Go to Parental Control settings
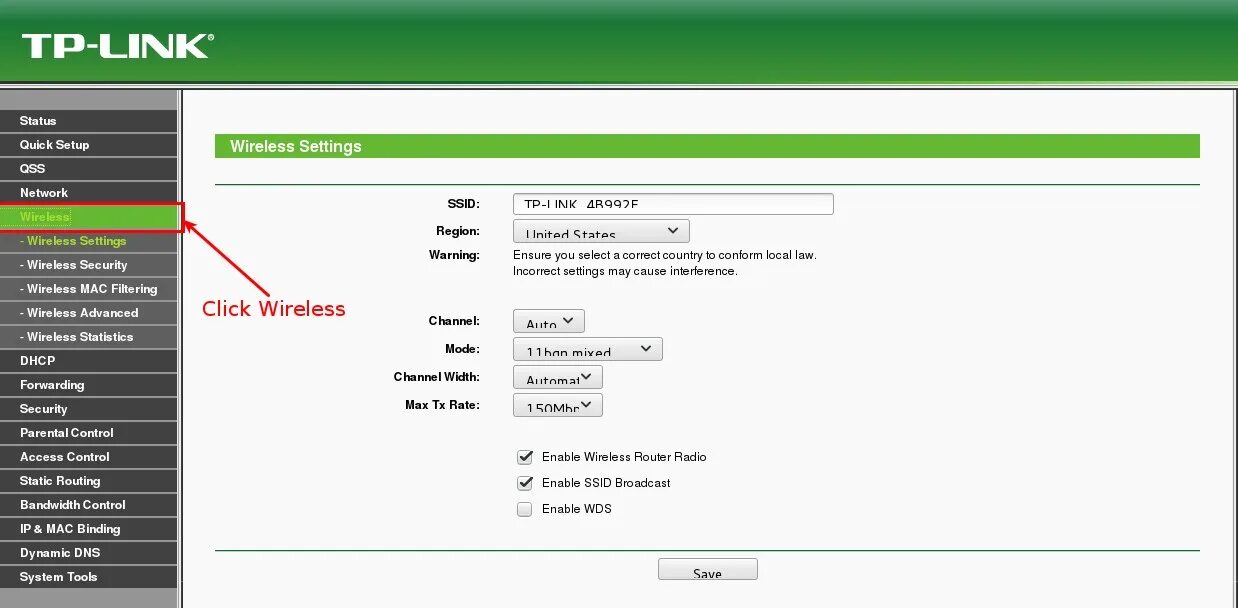Viewport: 1238px width, 608px height. [x=88, y=433]
